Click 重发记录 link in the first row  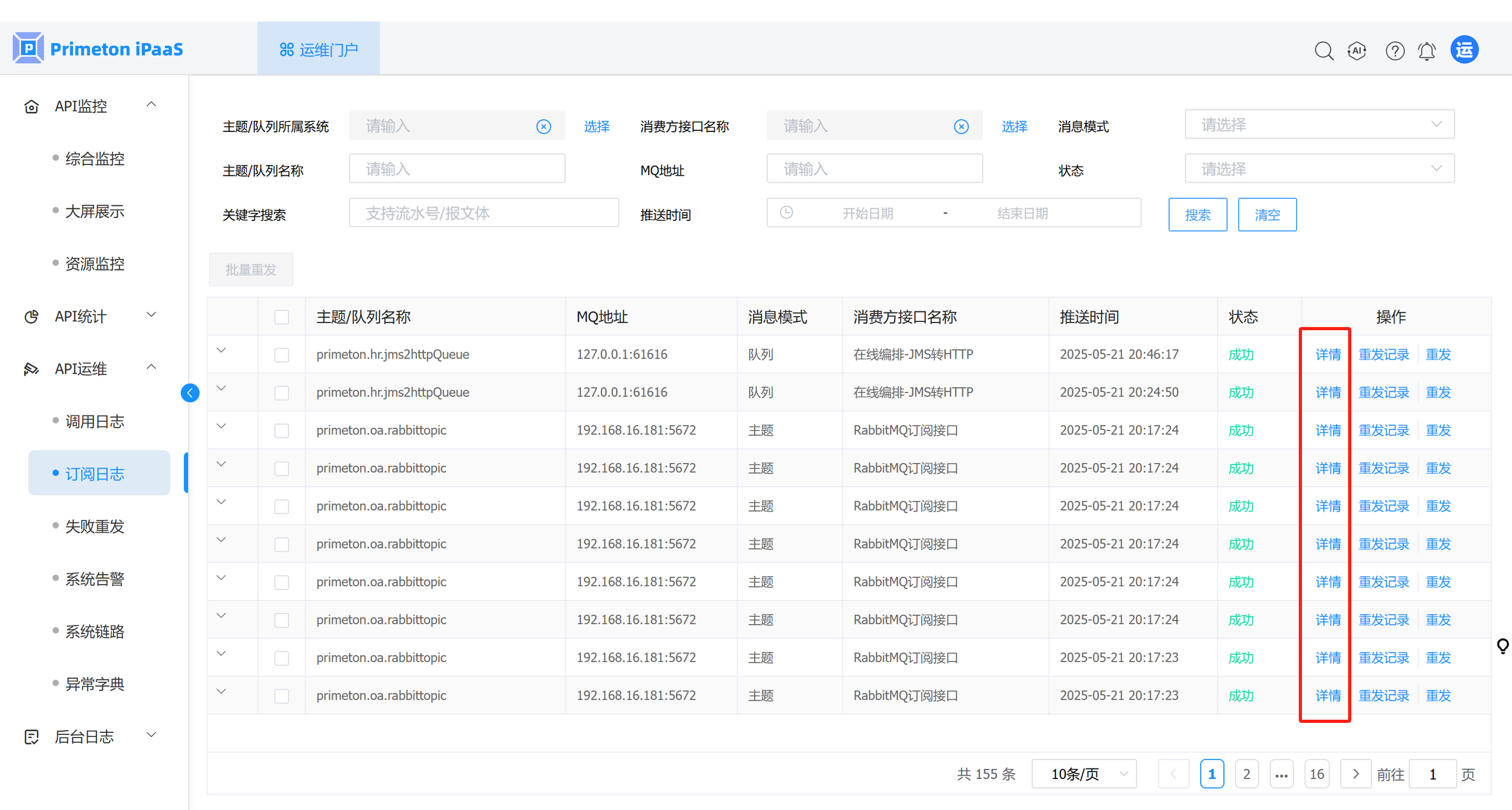click(1383, 354)
